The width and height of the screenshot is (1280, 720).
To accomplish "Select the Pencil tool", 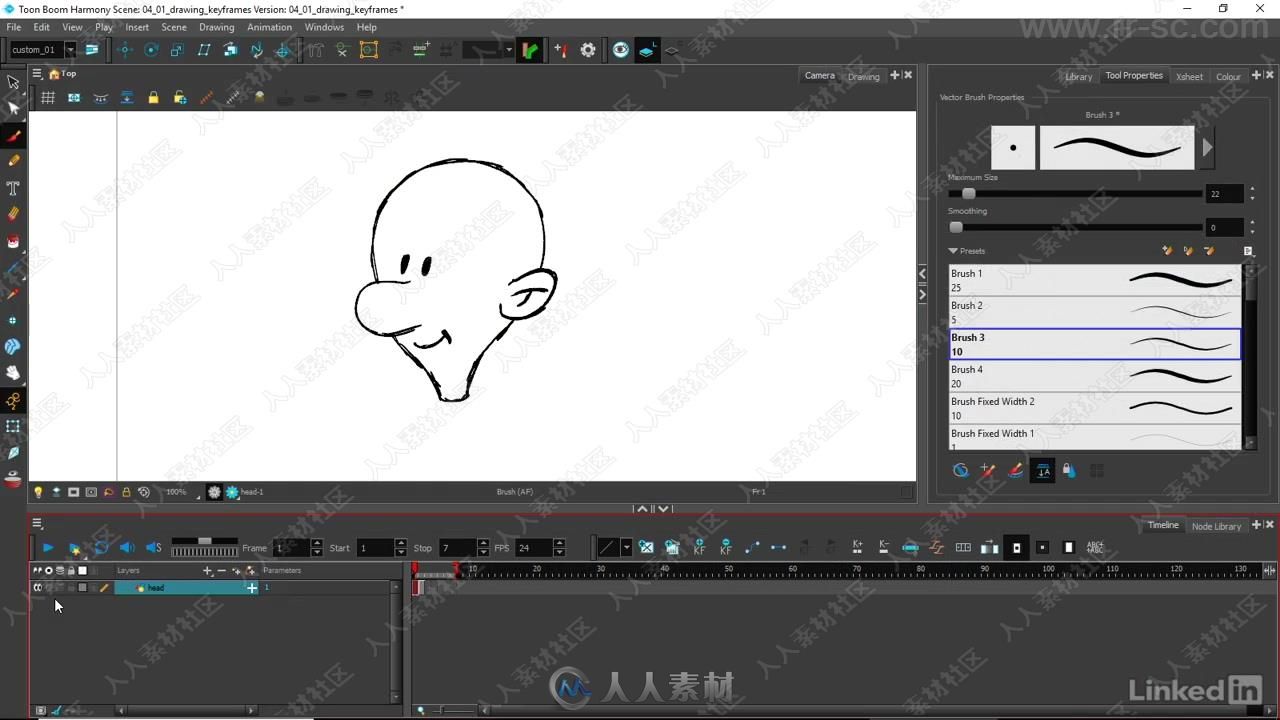I will (x=13, y=161).
